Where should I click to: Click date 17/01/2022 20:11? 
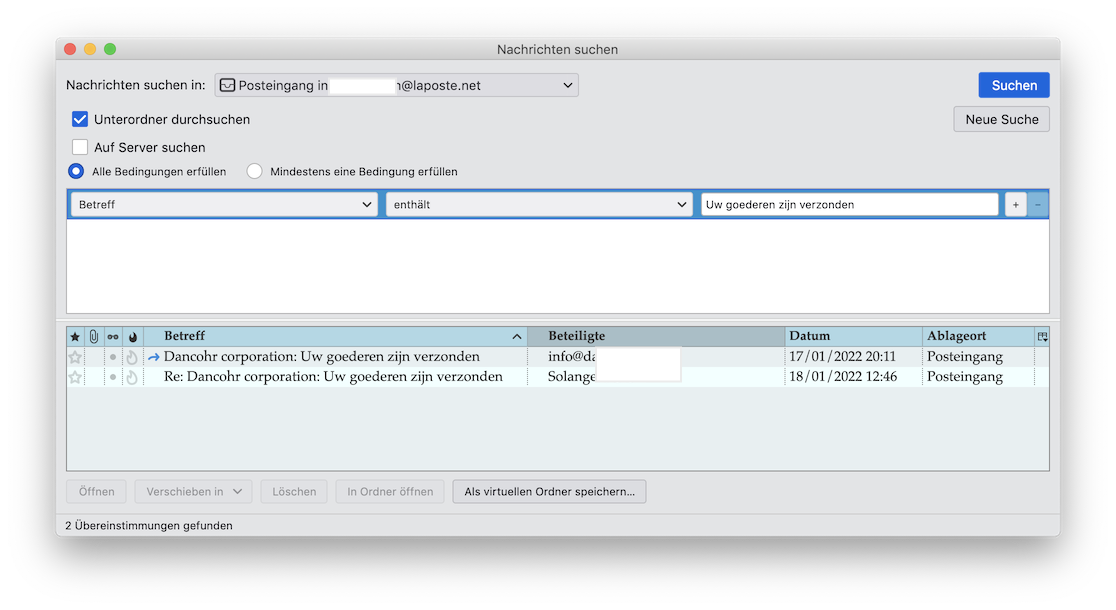843,357
